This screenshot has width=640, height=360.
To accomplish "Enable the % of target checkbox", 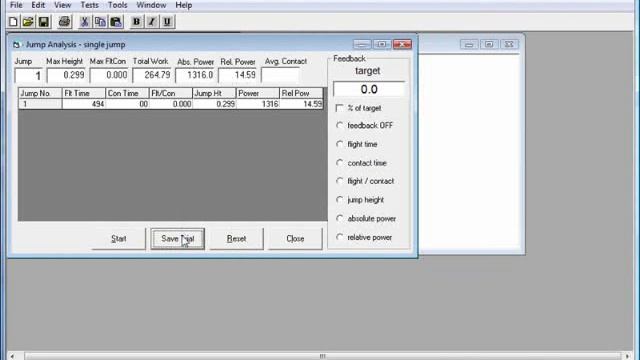I will (x=339, y=108).
